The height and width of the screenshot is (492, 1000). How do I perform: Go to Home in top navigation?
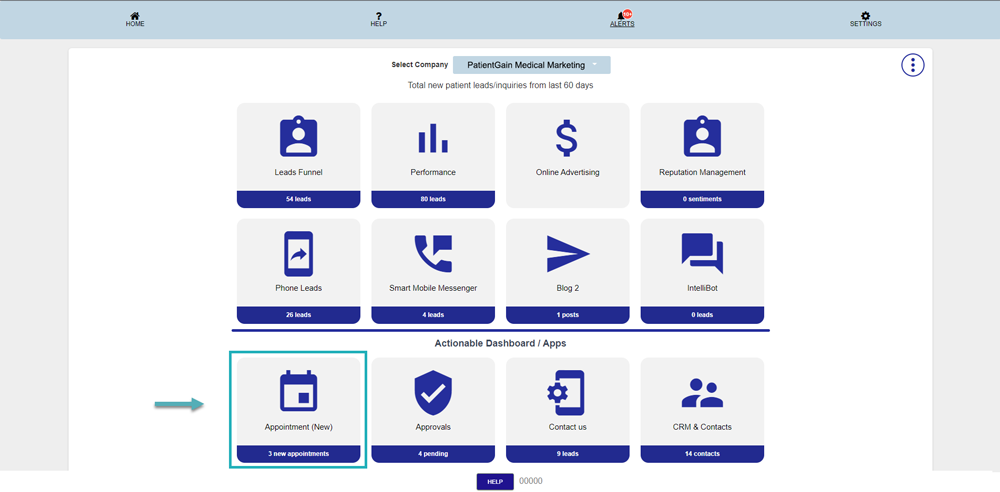coord(135,19)
